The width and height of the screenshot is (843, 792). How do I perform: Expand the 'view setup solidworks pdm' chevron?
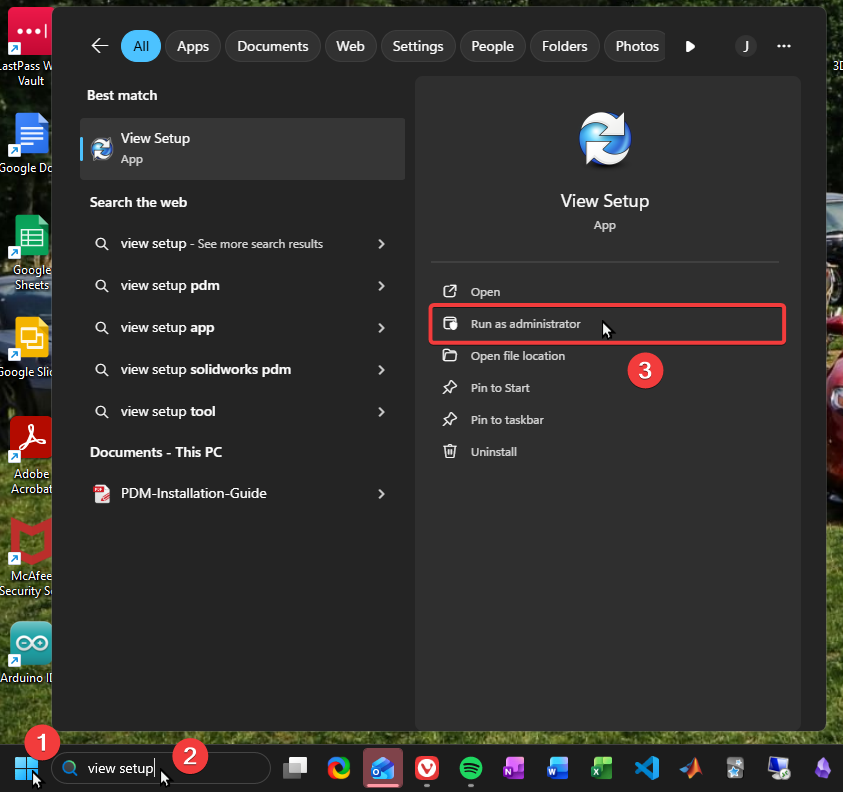coord(381,370)
